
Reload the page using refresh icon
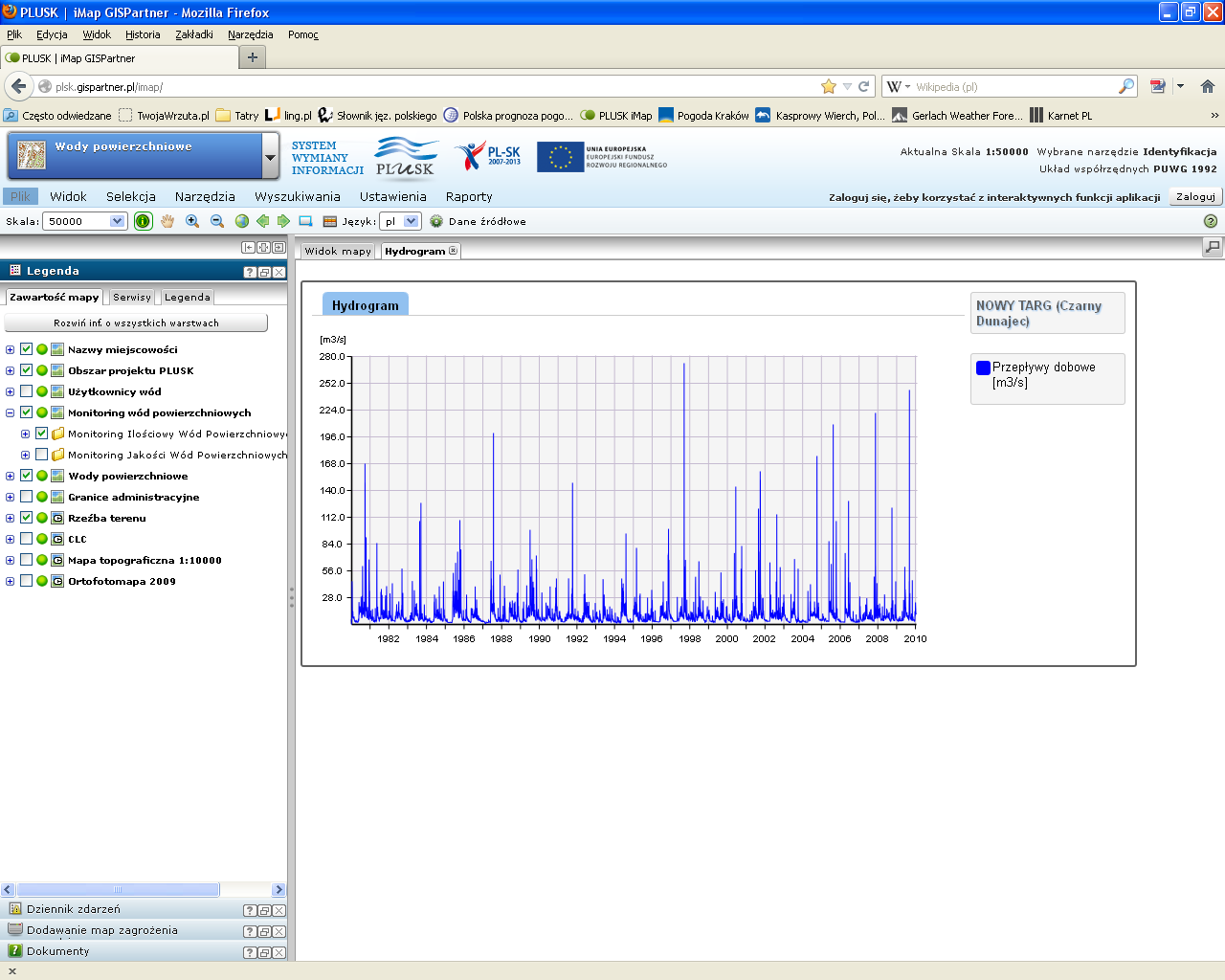click(x=863, y=86)
